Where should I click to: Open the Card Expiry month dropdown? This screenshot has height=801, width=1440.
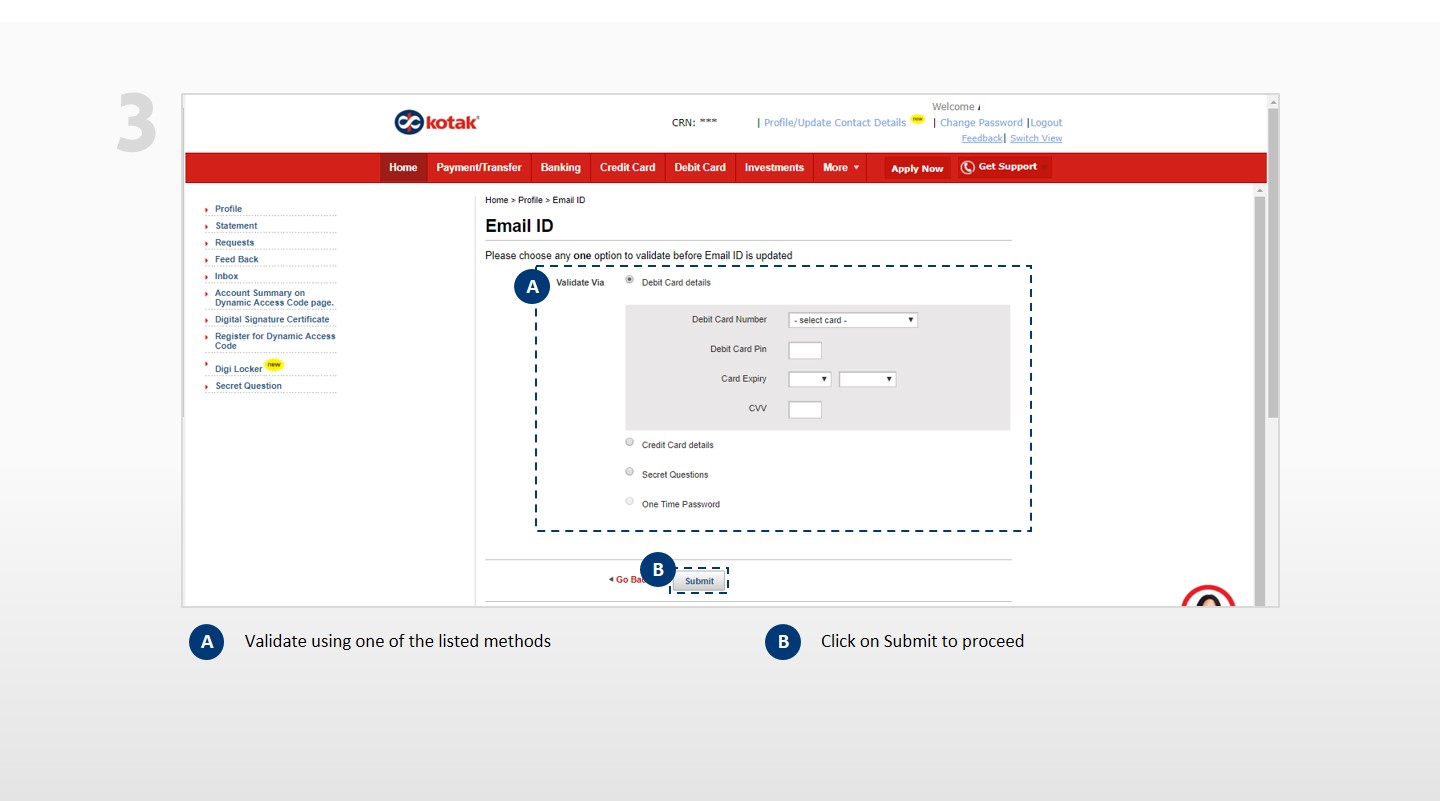[809, 380]
